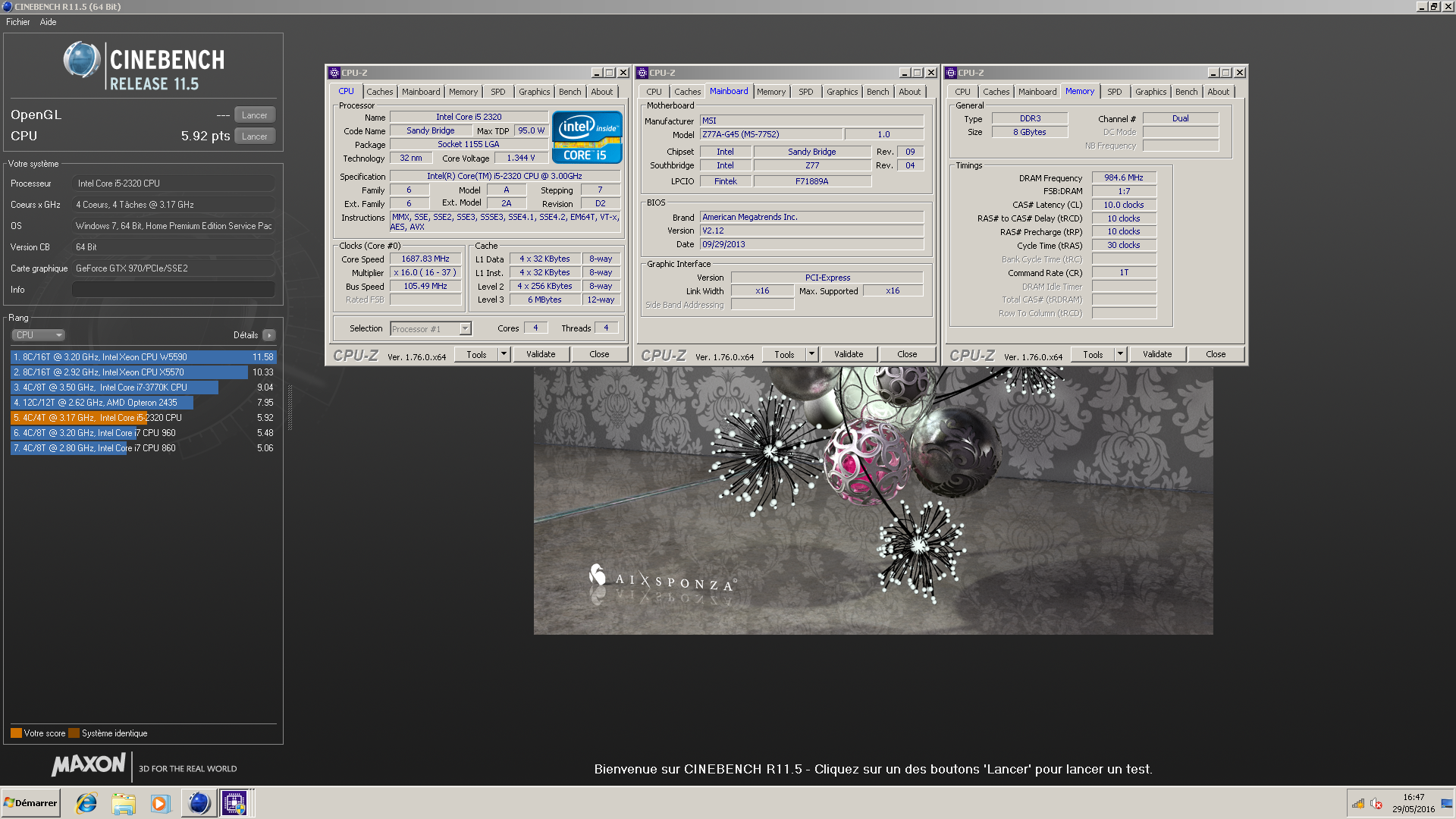
Task: Open the Fichier menu
Action: (18, 22)
